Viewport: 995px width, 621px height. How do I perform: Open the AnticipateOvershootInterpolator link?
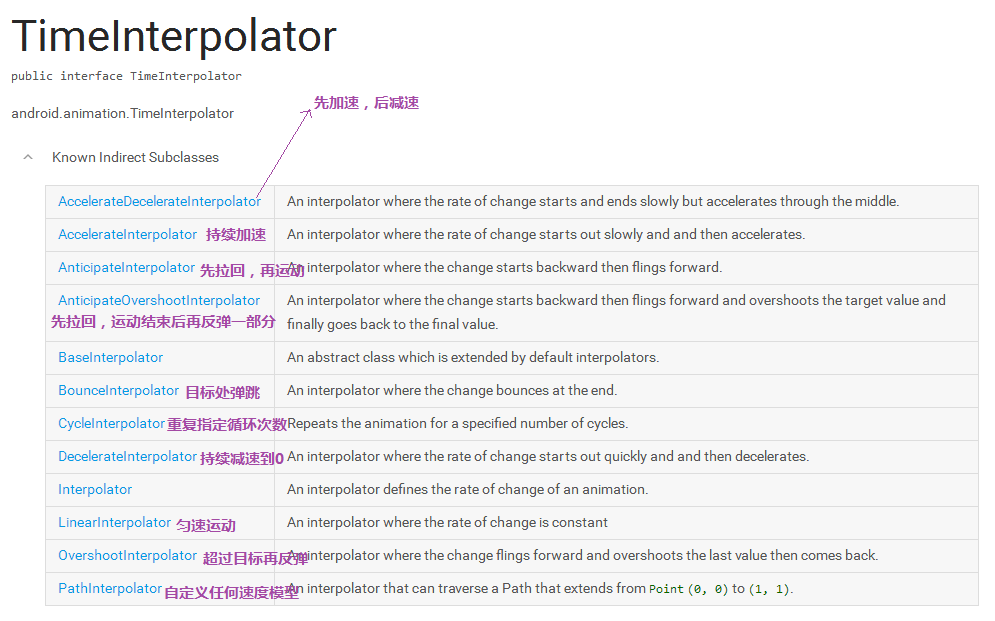pyautogui.click(x=159, y=300)
